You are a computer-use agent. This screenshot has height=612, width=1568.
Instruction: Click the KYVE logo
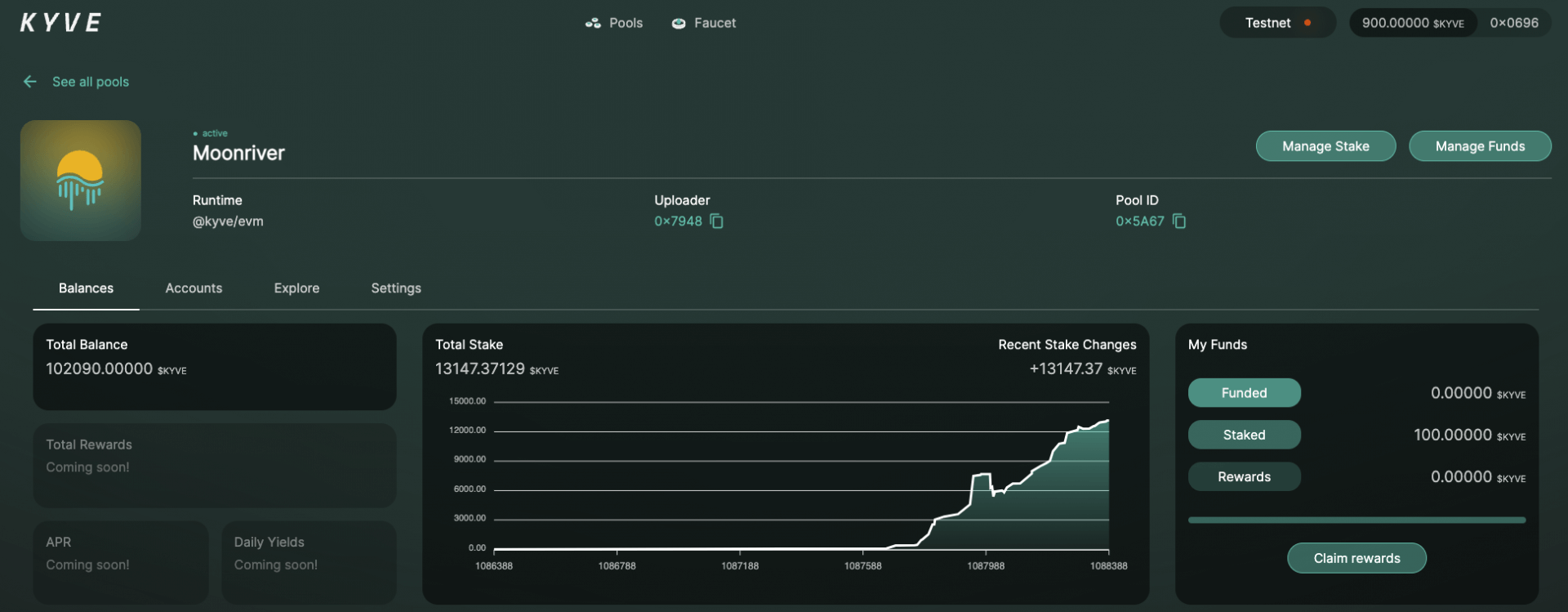pyautogui.click(x=61, y=23)
